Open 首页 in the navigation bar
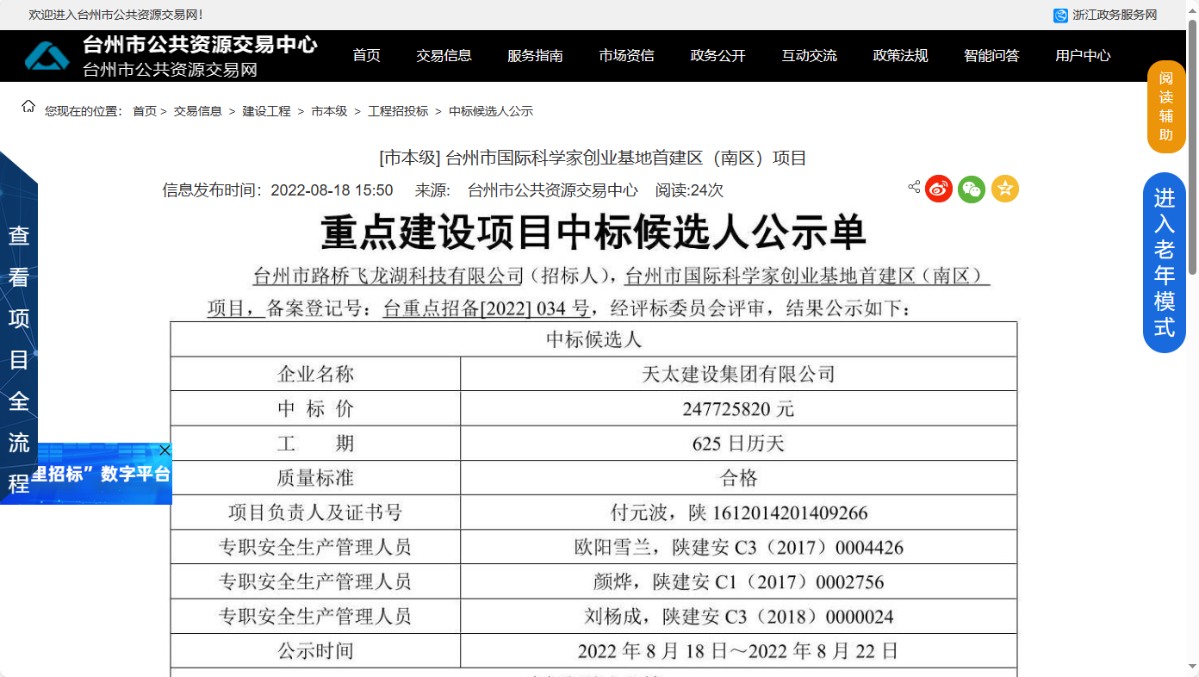 click(366, 56)
